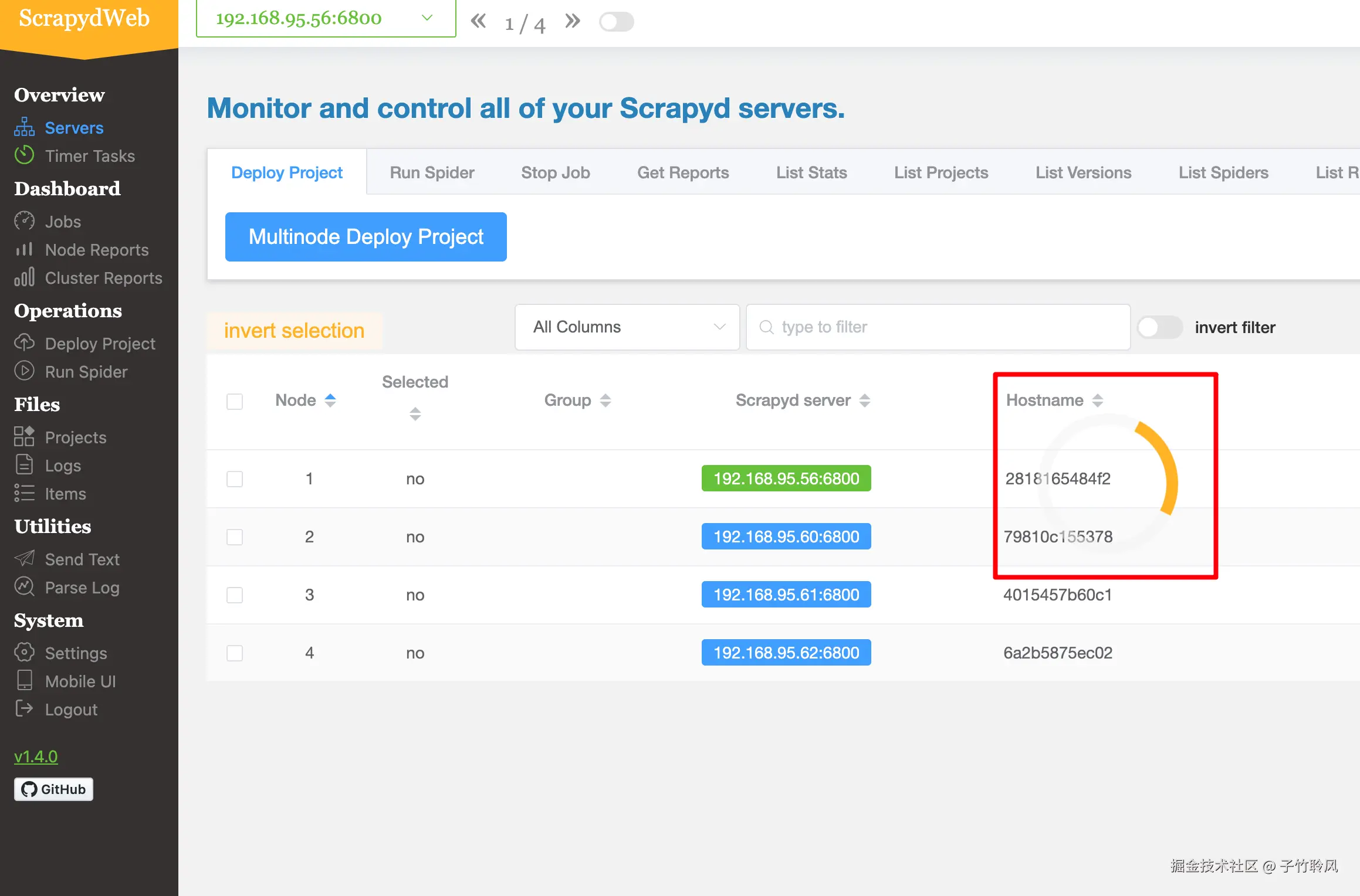Click the Logout arrow icon
The width and height of the screenshot is (1360, 896).
tap(24, 709)
